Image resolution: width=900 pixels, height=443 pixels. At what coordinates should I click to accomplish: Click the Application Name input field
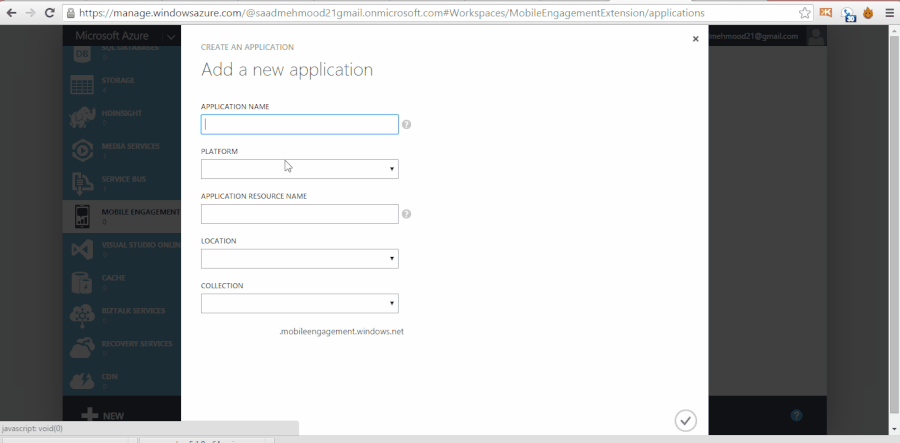coord(299,125)
